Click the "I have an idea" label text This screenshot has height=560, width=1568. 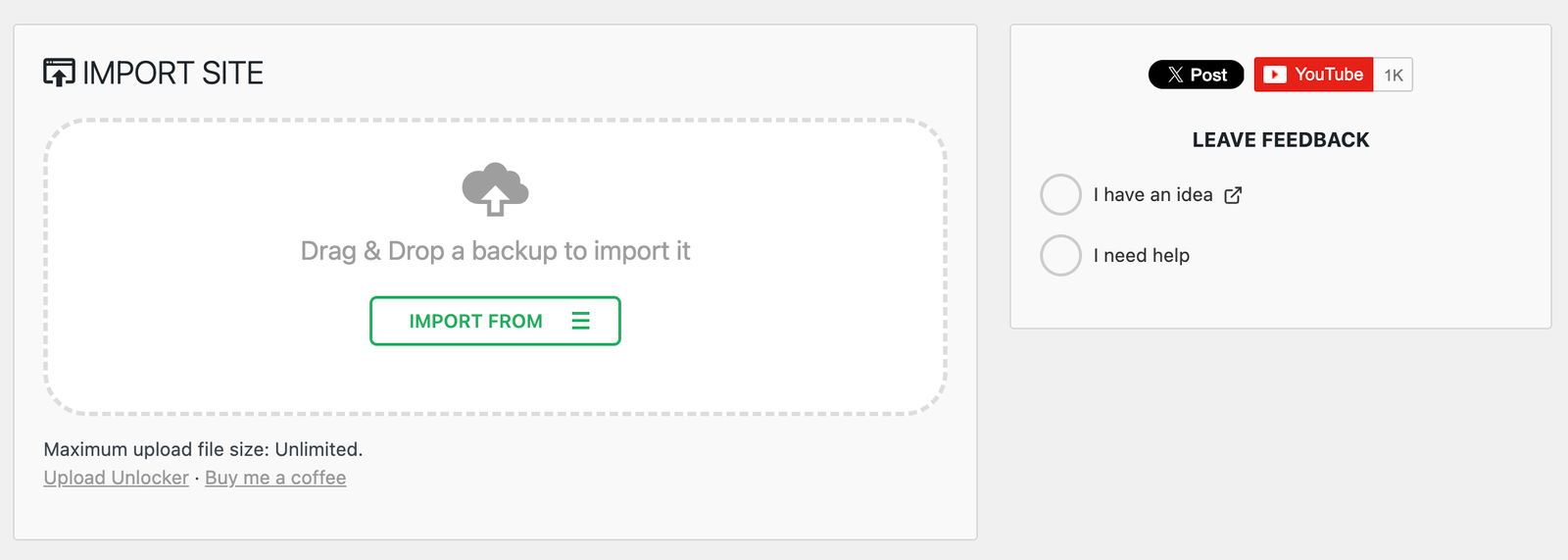pos(1152,195)
